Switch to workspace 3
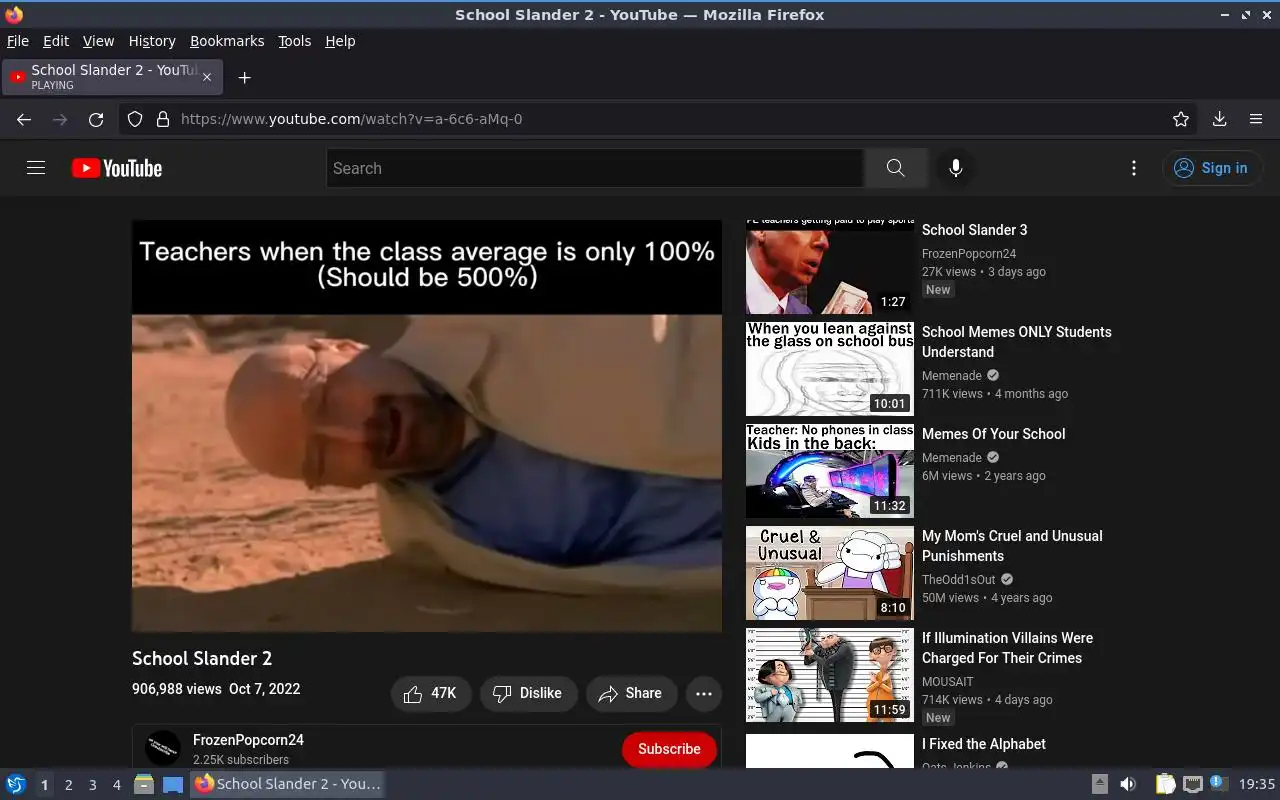Image resolution: width=1280 pixels, height=800 pixels. click(92, 785)
